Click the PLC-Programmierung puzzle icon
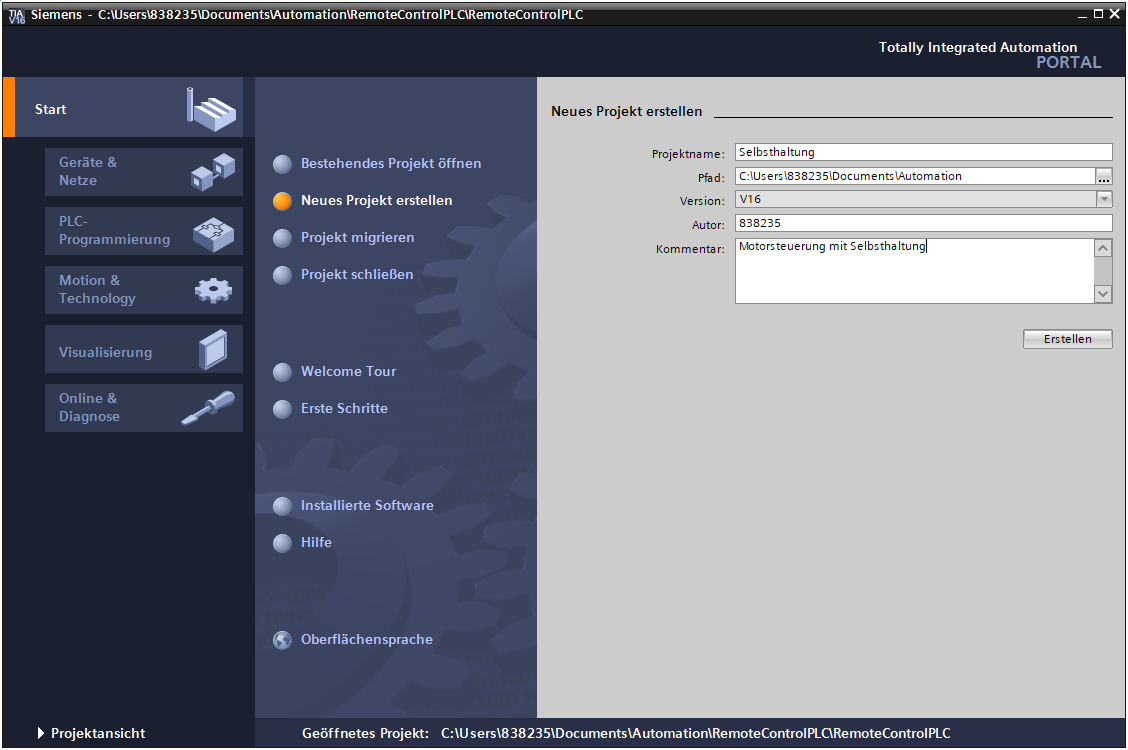 point(214,234)
